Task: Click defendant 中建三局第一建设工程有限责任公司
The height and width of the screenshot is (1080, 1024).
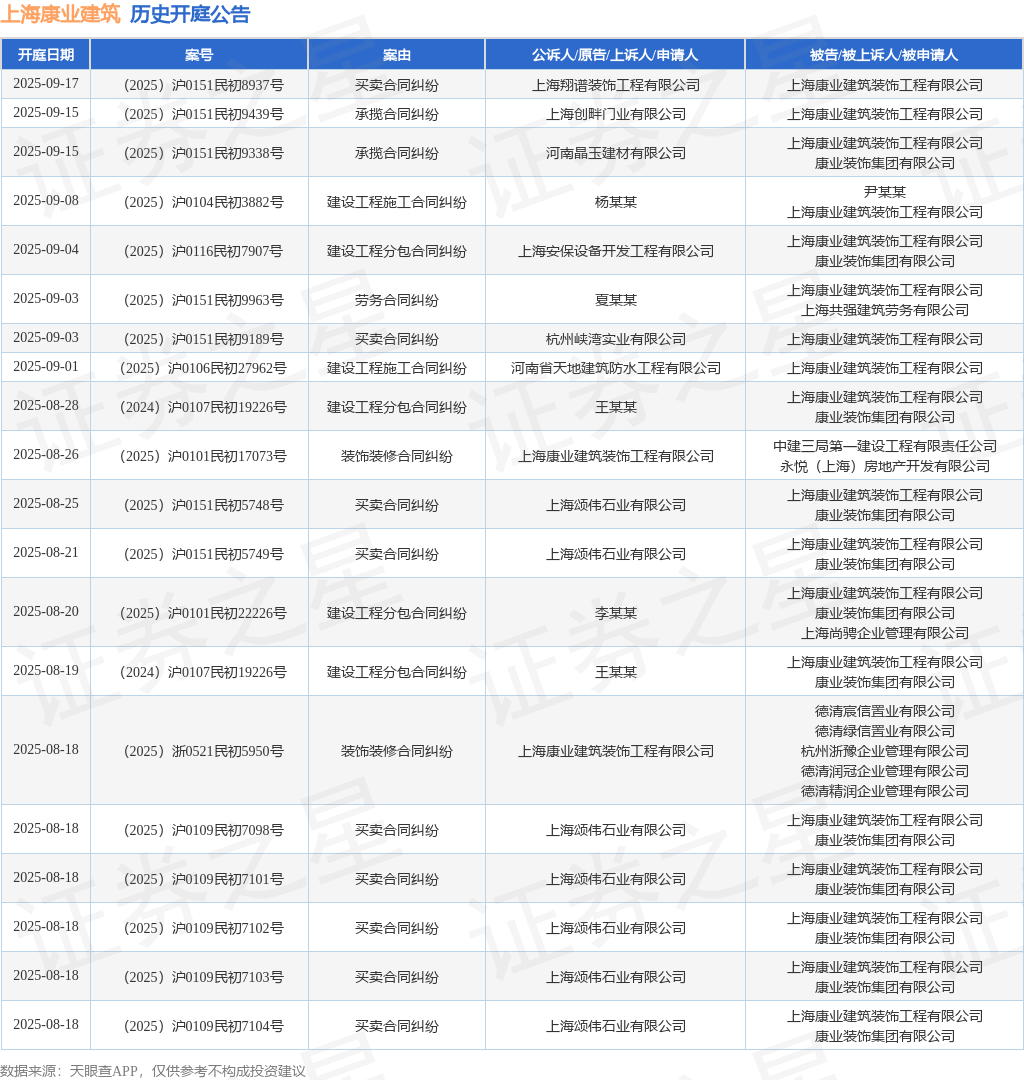Action: click(885, 446)
